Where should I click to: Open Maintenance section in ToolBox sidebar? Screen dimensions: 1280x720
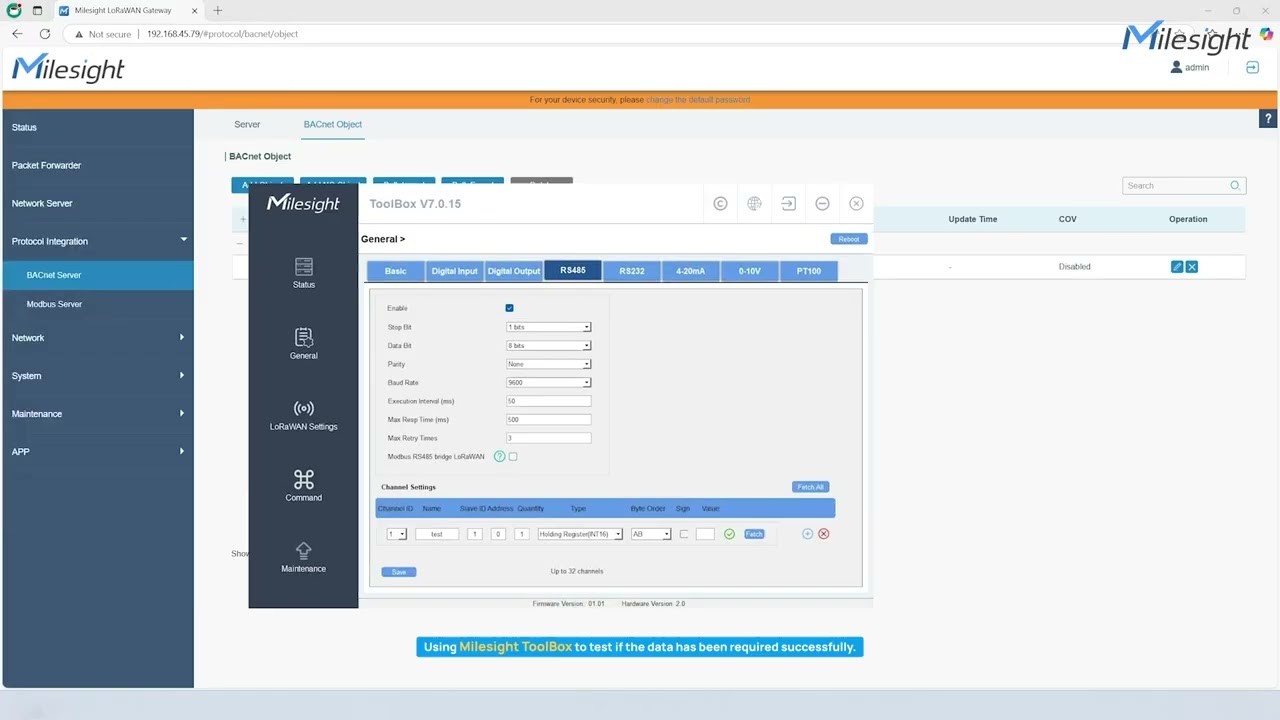(304, 556)
